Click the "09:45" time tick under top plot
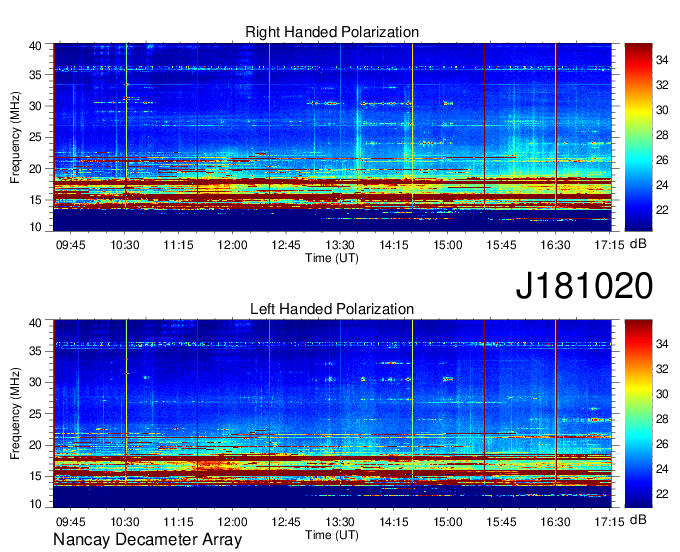The width and height of the screenshot is (680, 552). (x=71, y=245)
